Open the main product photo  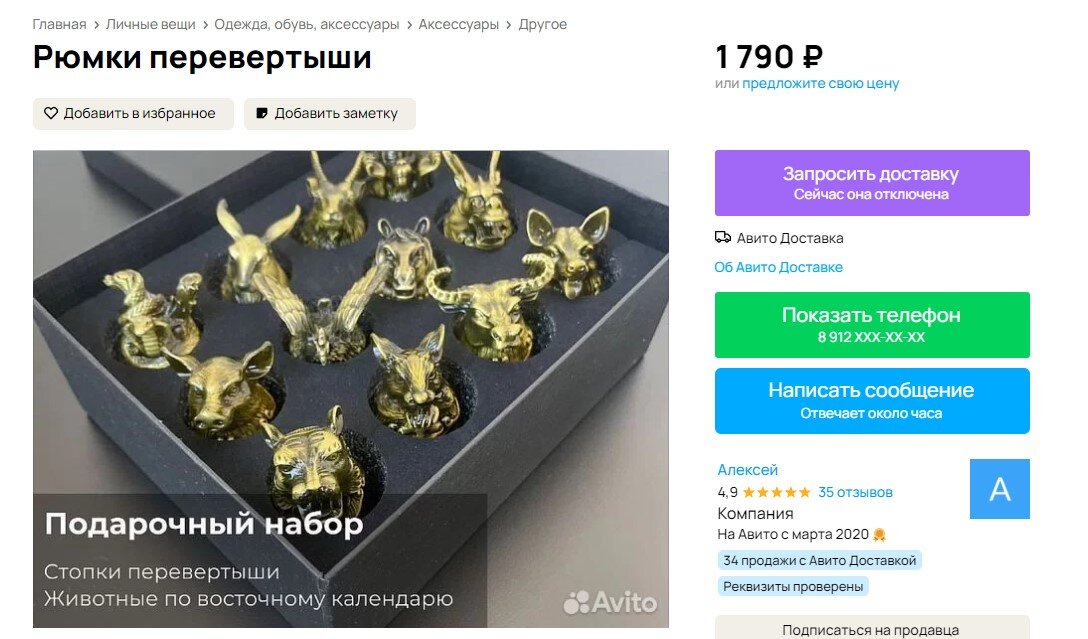(x=350, y=389)
